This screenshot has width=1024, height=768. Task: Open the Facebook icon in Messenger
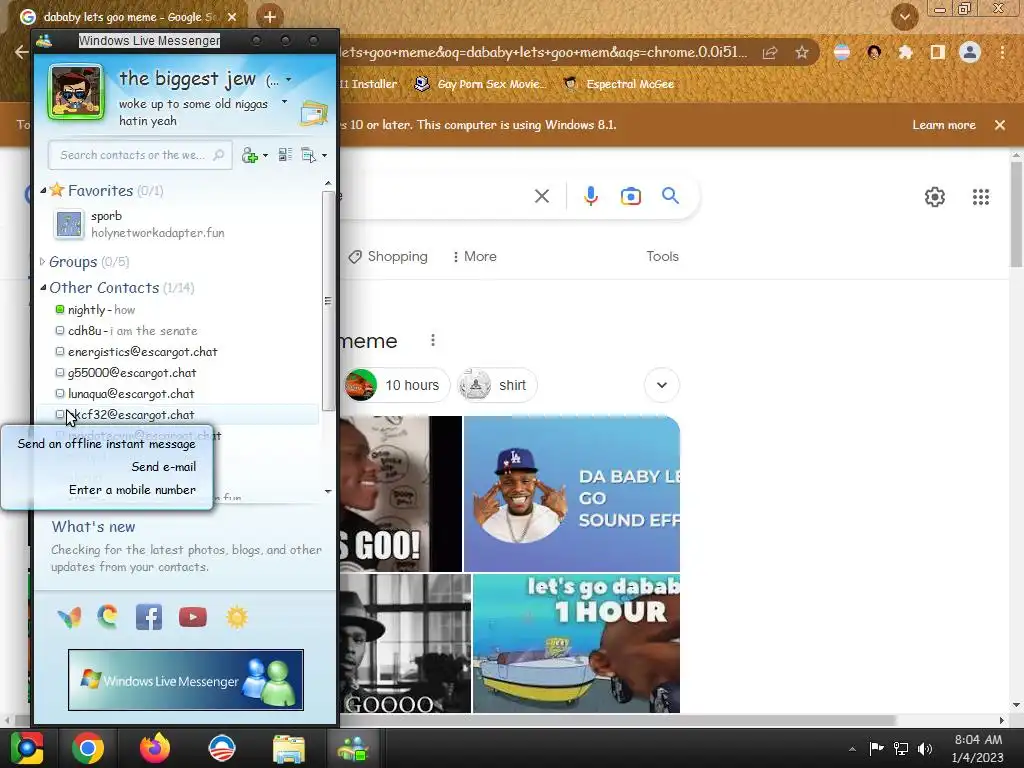149,617
